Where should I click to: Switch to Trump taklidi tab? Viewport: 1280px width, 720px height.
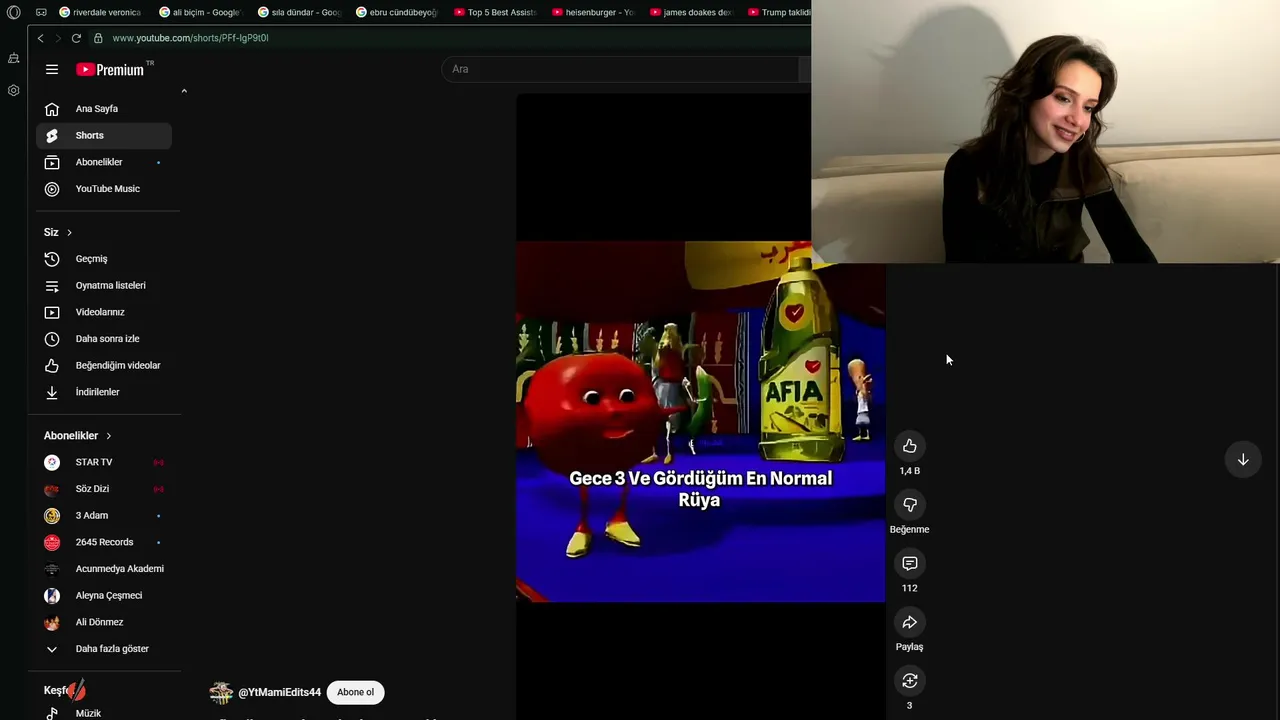[779, 12]
